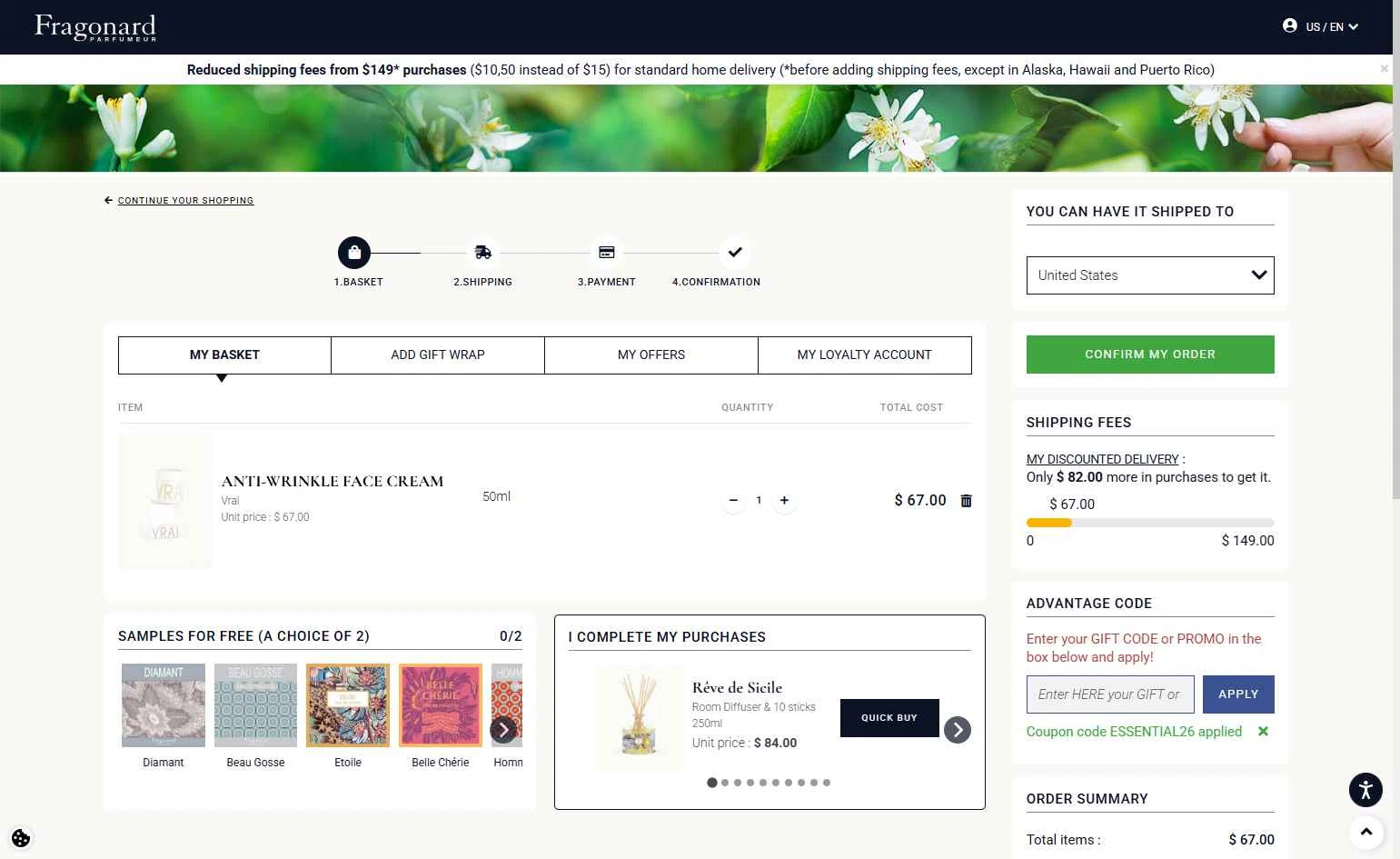Choose the Belle Chérie free sample
The height and width of the screenshot is (859, 1400).
point(441,705)
